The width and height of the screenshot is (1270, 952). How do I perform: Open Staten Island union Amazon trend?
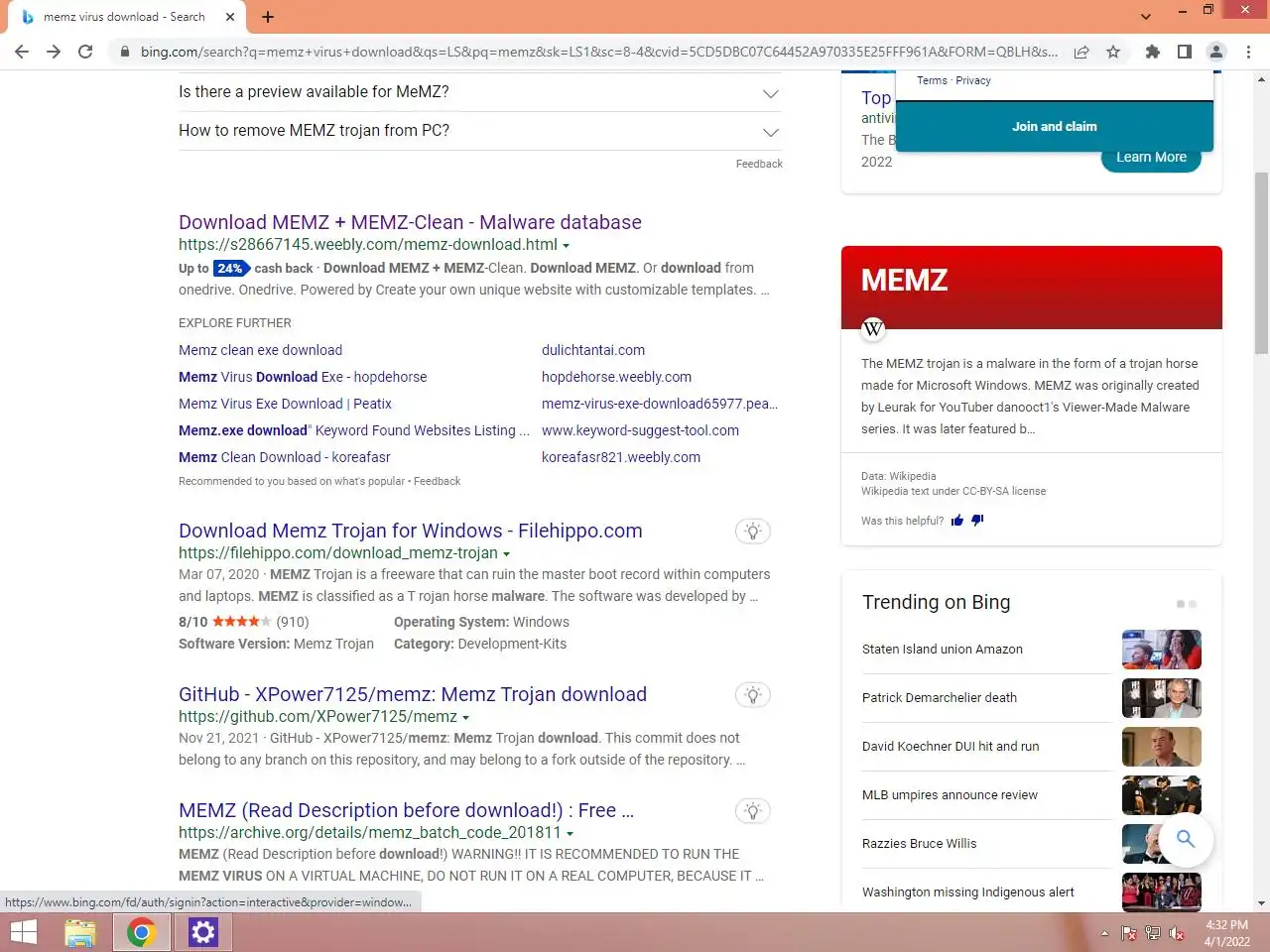click(x=942, y=650)
